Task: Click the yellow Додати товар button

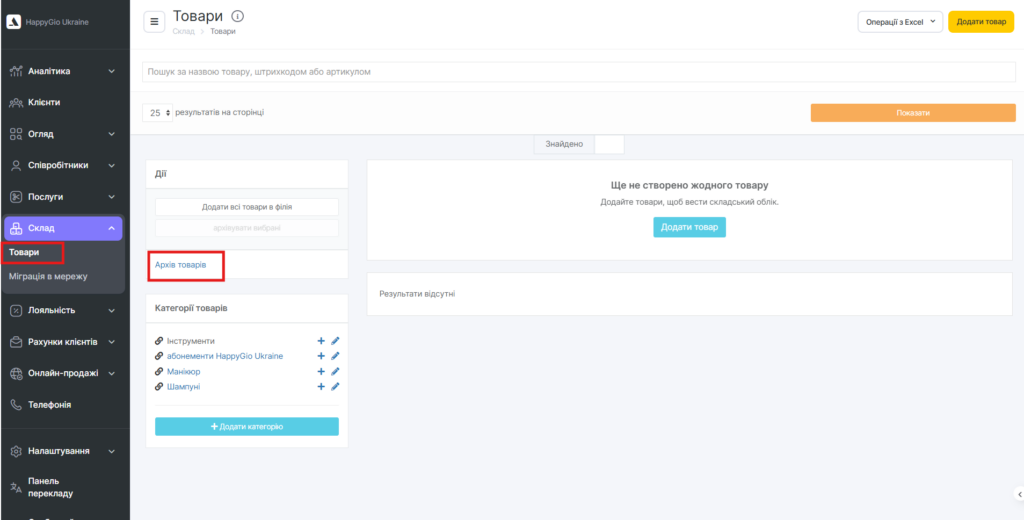Action: (980, 22)
